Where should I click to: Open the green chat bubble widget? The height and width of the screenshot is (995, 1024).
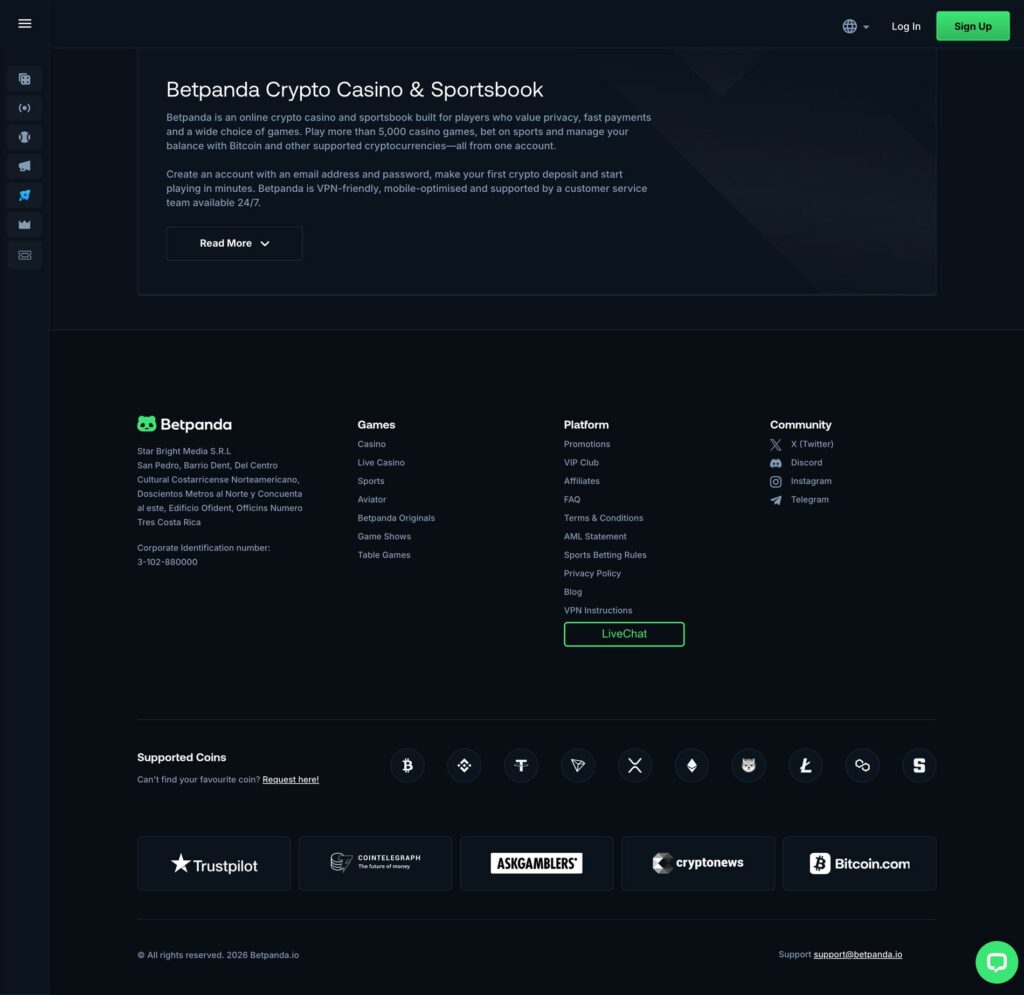[997, 962]
